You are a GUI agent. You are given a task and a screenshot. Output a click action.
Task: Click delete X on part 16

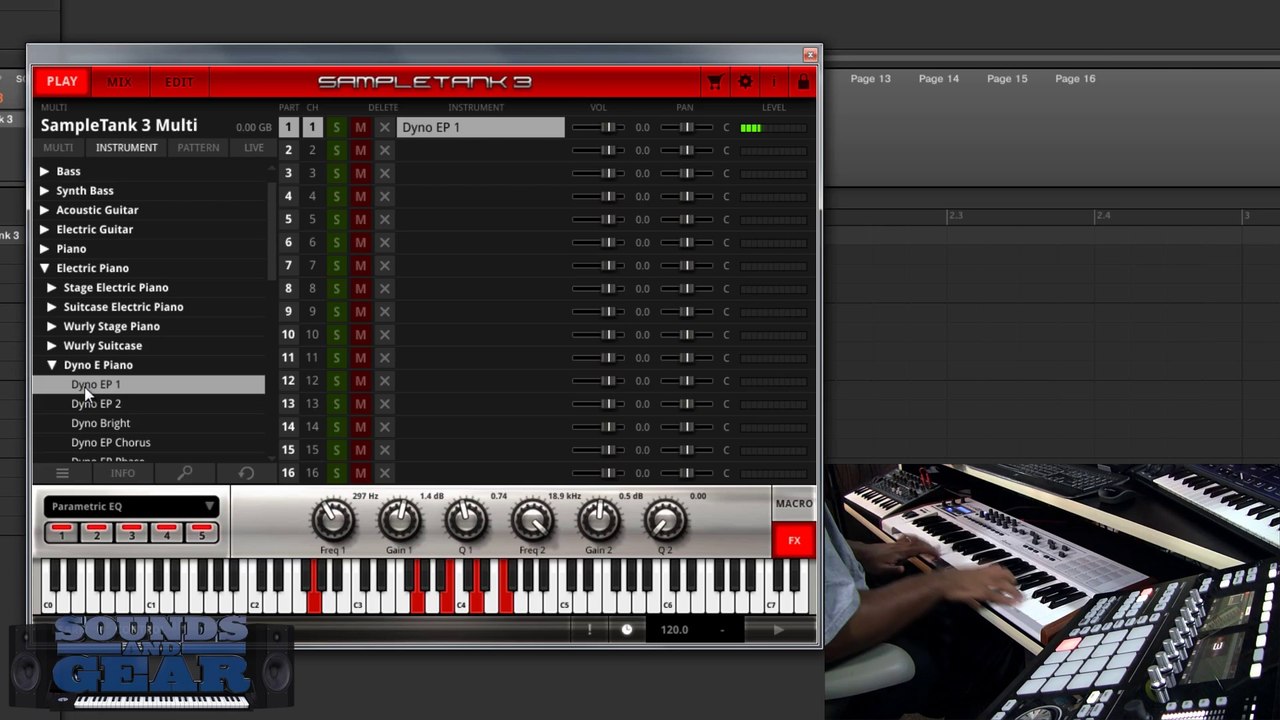(x=384, y=473)
